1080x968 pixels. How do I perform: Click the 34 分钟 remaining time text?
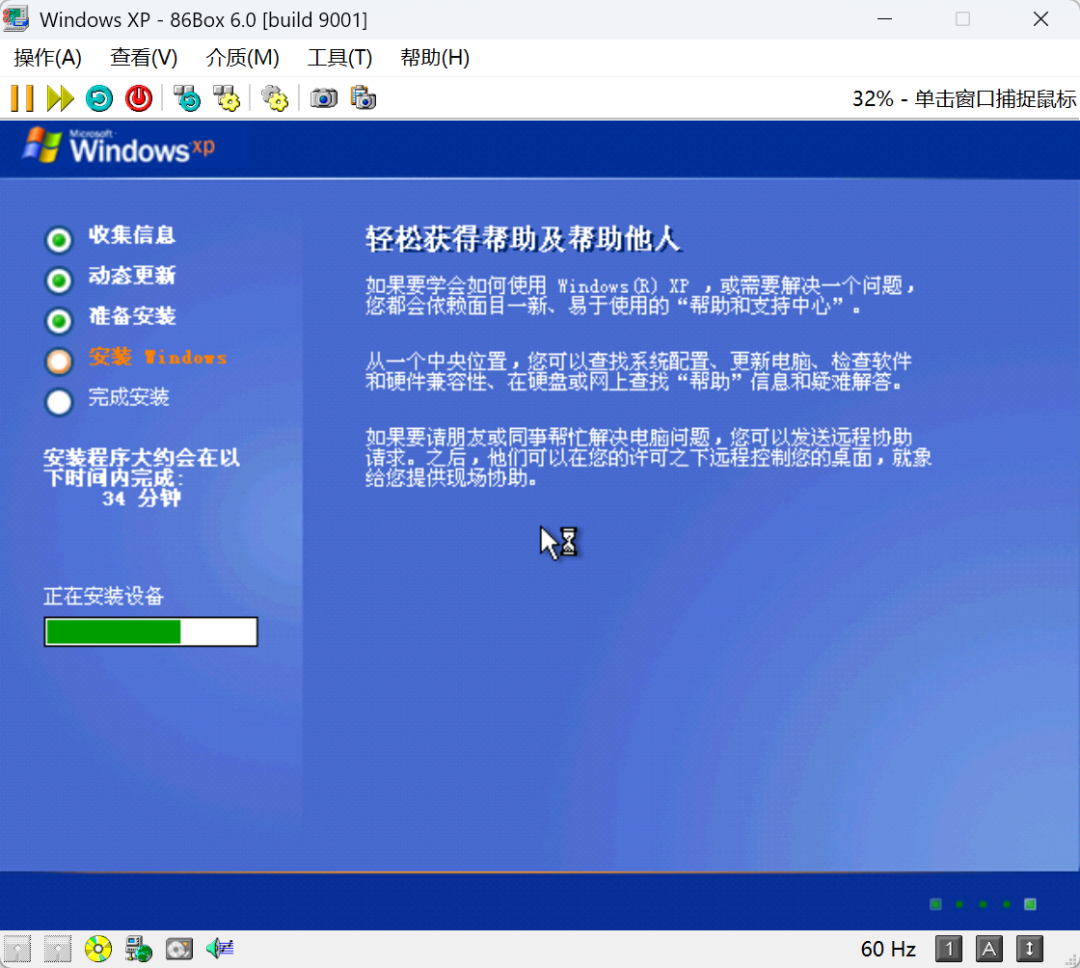pos(141,498)
